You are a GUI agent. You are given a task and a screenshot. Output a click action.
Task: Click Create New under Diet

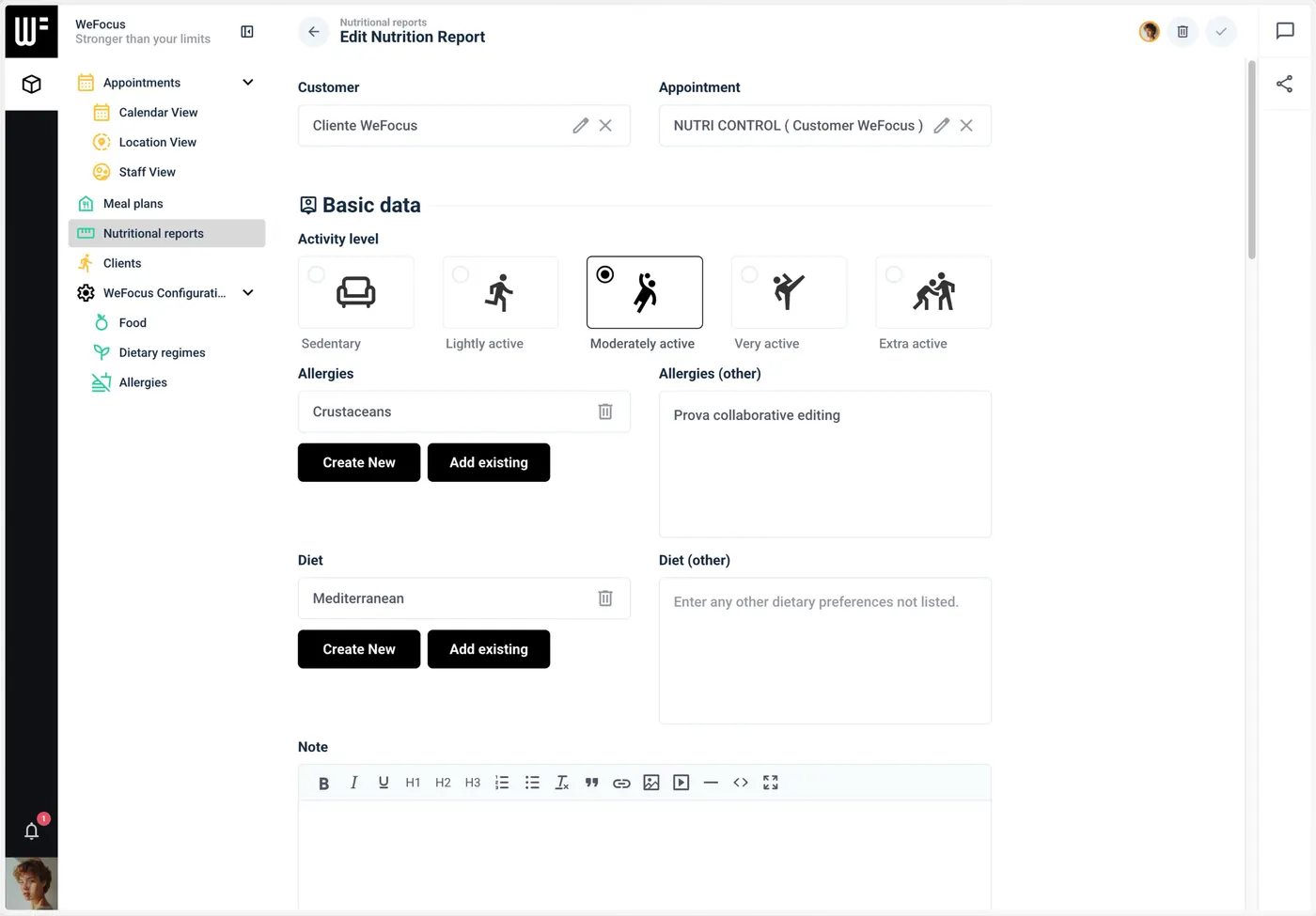pyautogui.click(x=359, y=649)
